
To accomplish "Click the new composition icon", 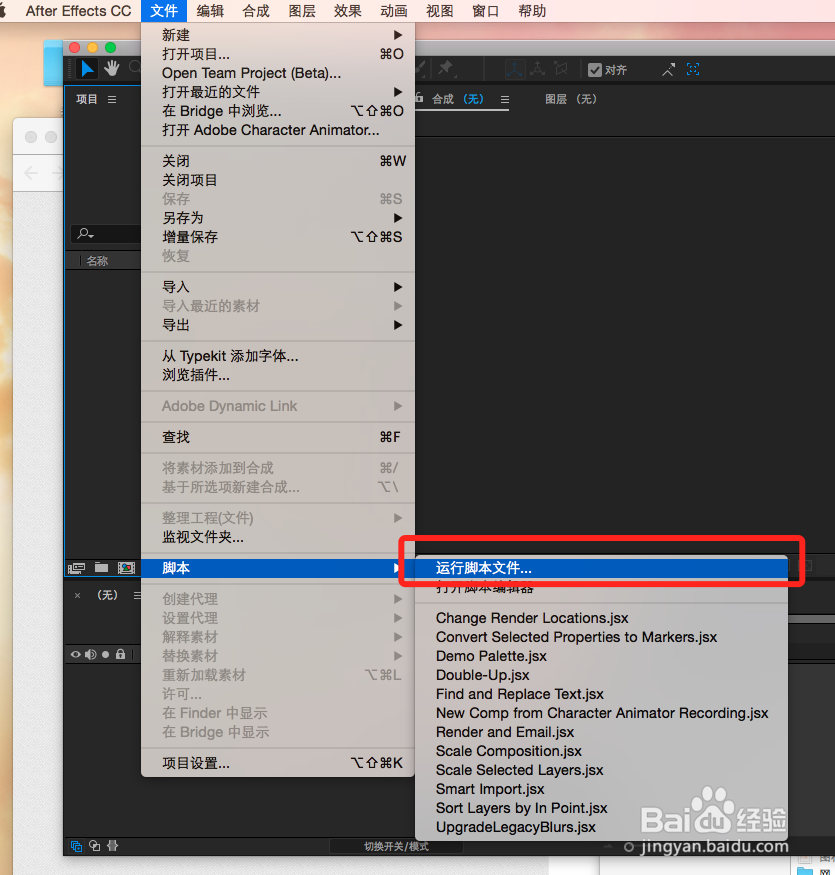I will [126, 568].
